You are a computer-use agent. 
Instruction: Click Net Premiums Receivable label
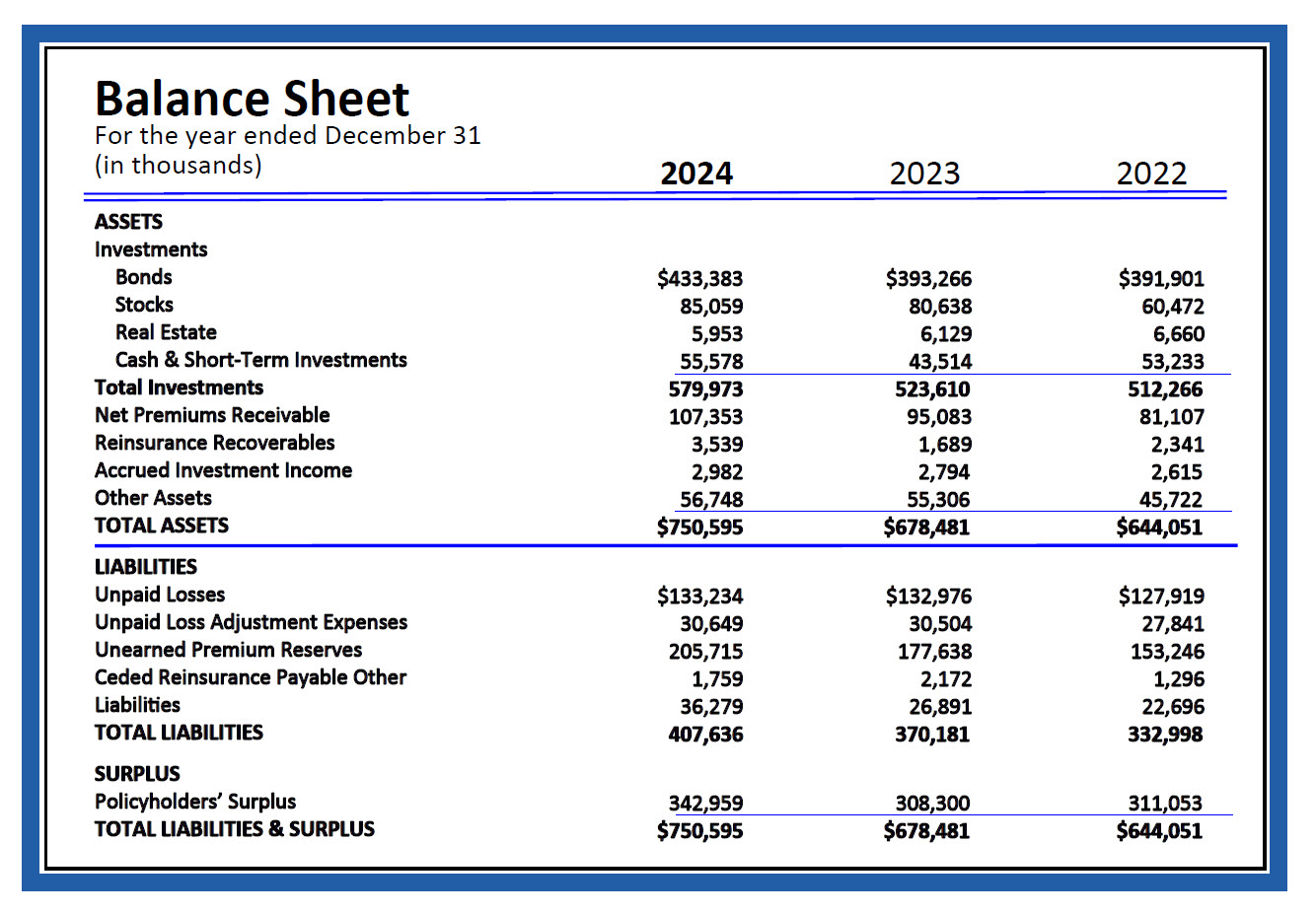tap(212, 415)
